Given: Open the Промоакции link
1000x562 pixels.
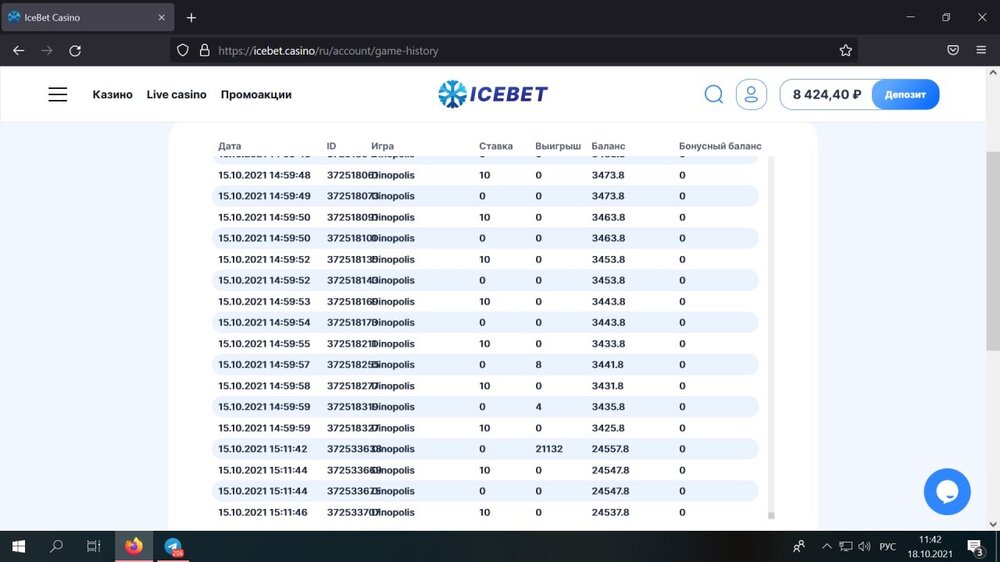Looking at the screenshot, I should click(x=256, y=94).
